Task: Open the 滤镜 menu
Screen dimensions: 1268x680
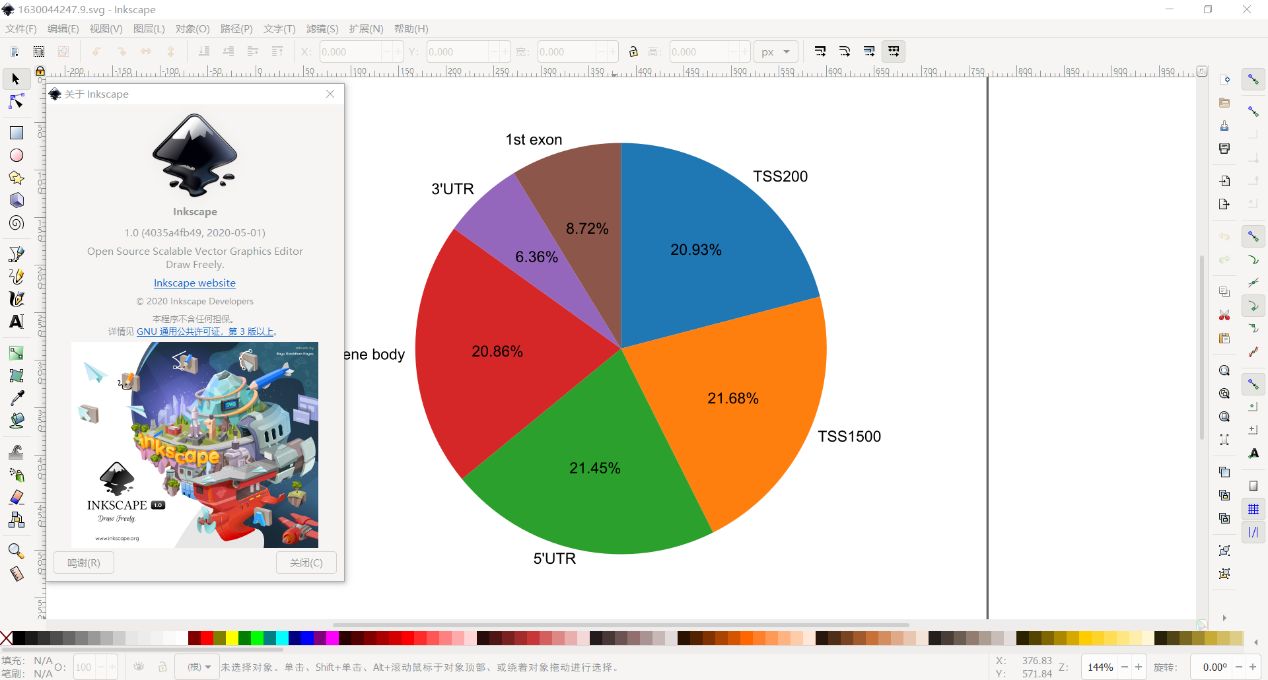Action: click(x=320, y=29)
